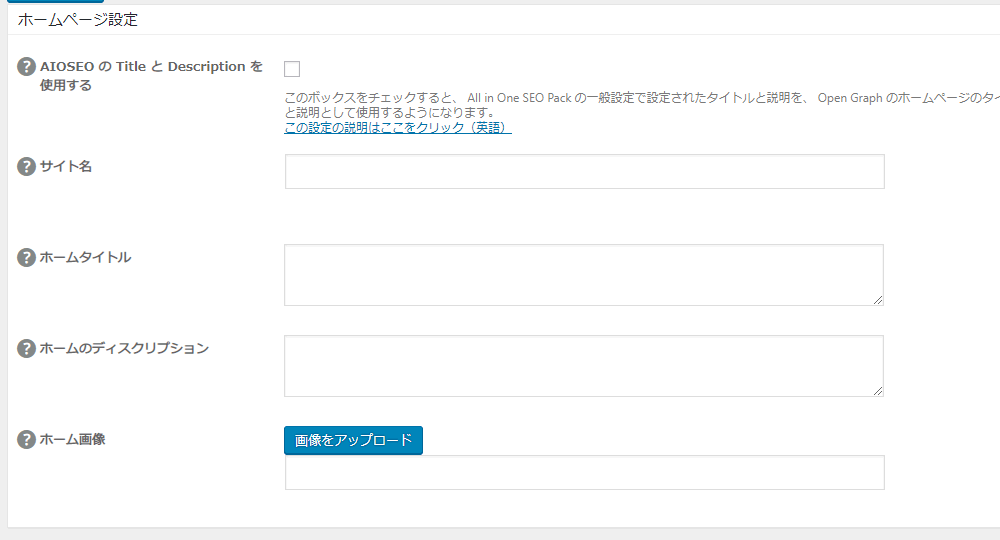Viewport: 1000px width, 540px height.
Task: Click the ホームのディスクリプション label text
Action: [124, 348]
